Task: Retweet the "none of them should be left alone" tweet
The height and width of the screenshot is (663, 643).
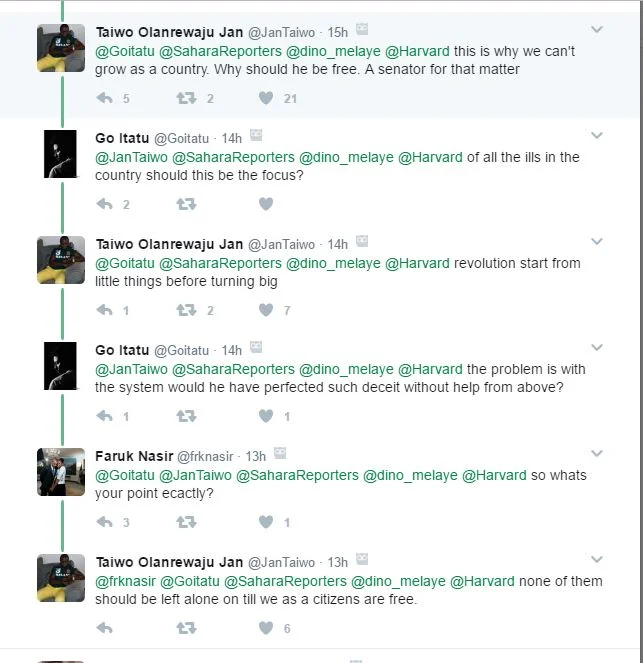Action: tap(186, 628)
